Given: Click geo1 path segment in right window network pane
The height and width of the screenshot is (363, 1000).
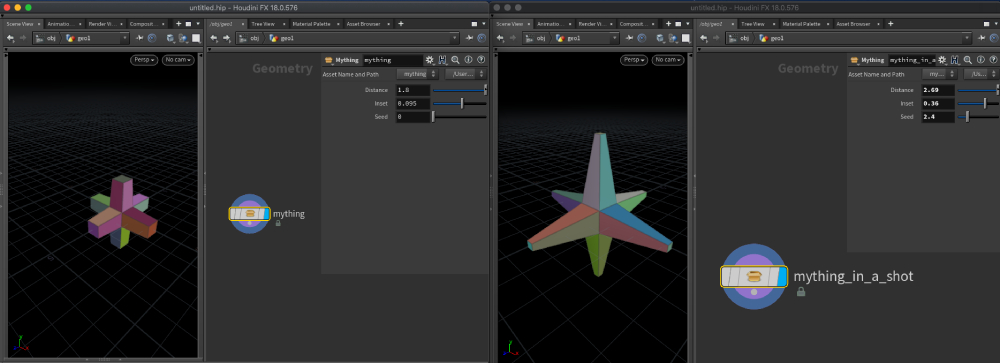Looking at the screenshot, I should click(x=772, y=38).
